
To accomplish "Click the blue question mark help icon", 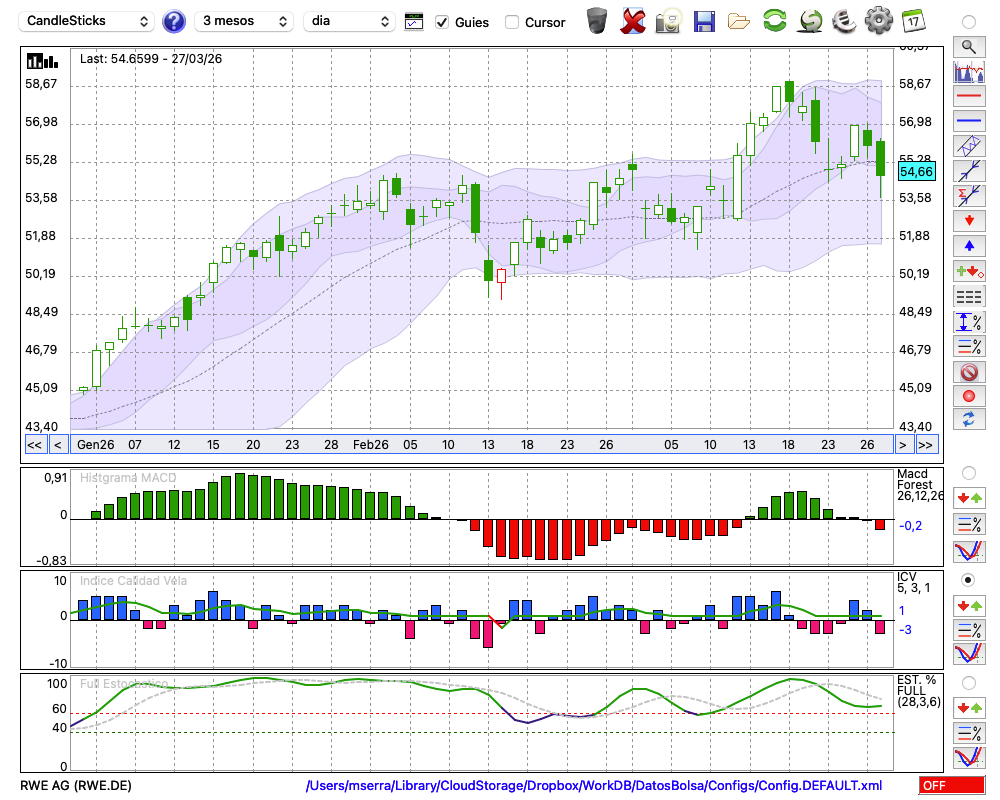I will (174, 21).
